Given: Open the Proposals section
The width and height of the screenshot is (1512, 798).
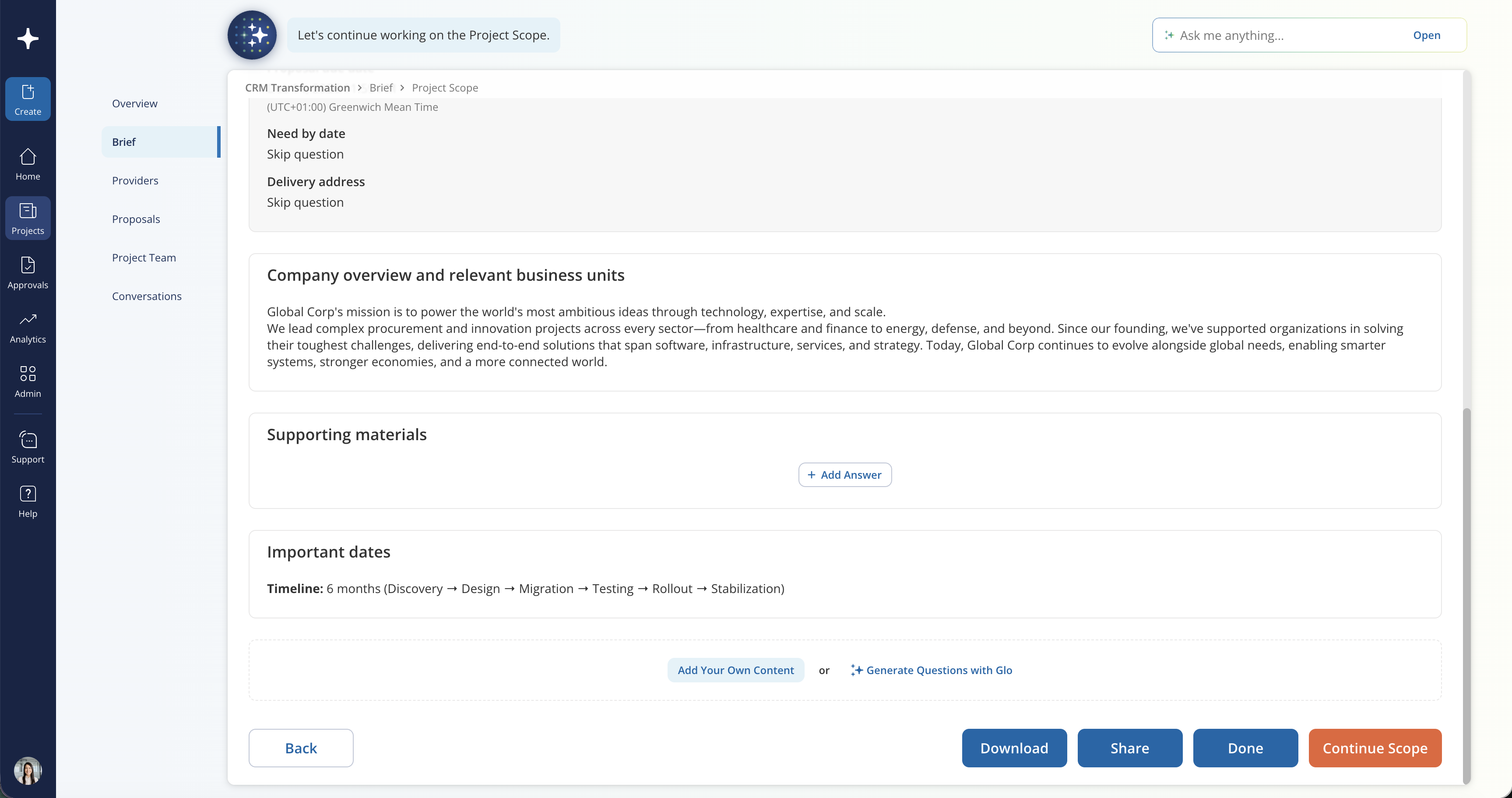Looking at the screenshot, I should coord(136,219).
